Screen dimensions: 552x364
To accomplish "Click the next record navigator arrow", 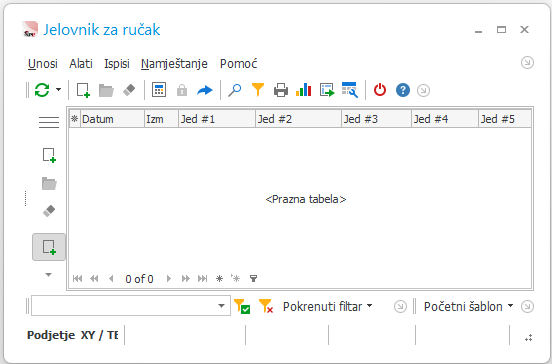I will coord(169,279).
